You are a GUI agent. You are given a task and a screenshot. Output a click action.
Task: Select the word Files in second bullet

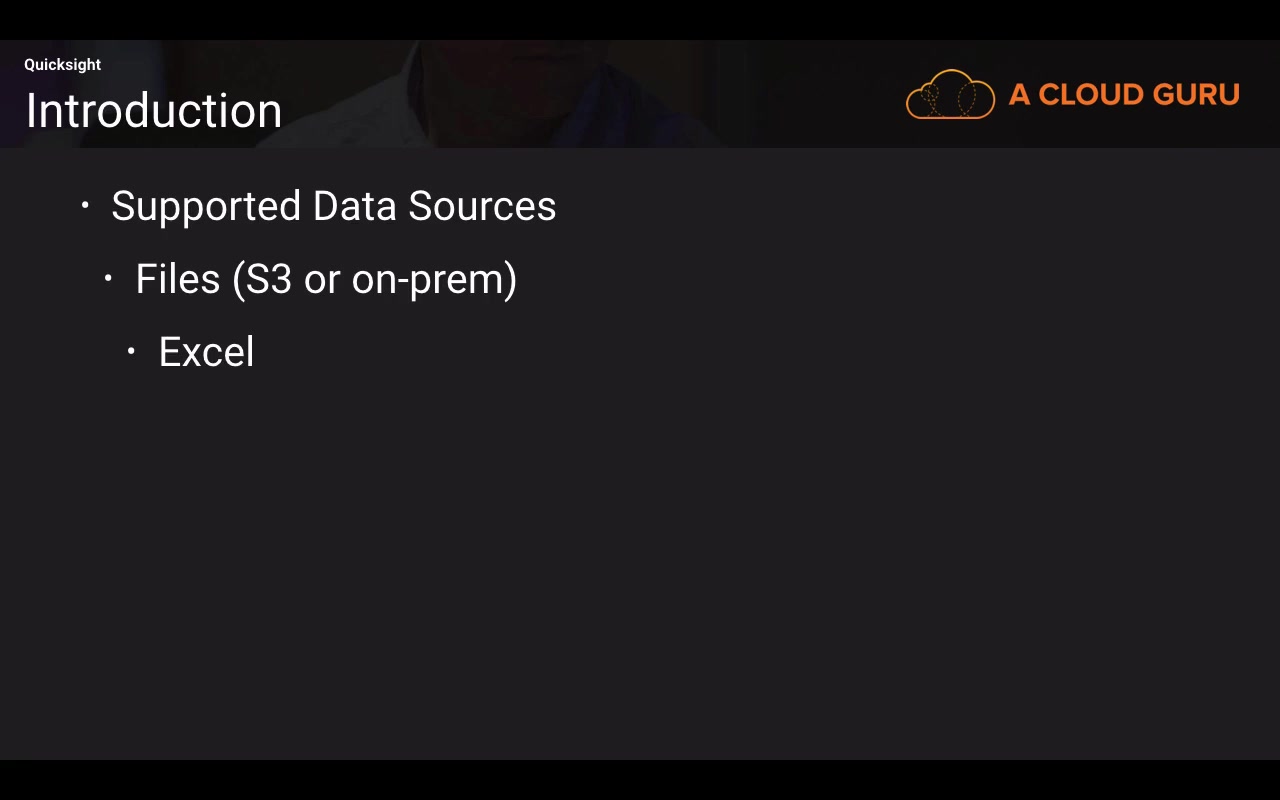177,279
